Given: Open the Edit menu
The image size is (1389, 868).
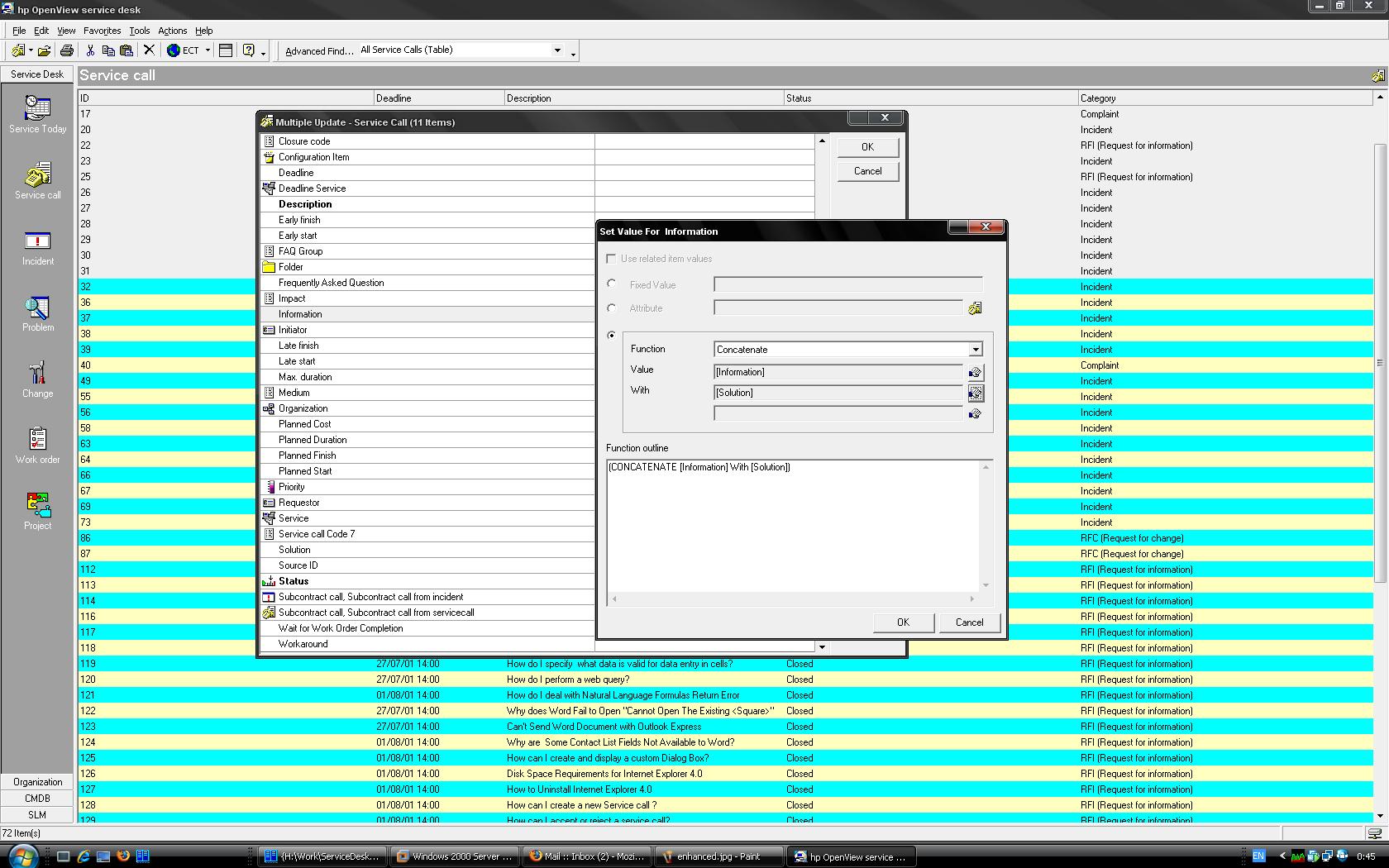Looking at the screenshot, I should point(41,31).
